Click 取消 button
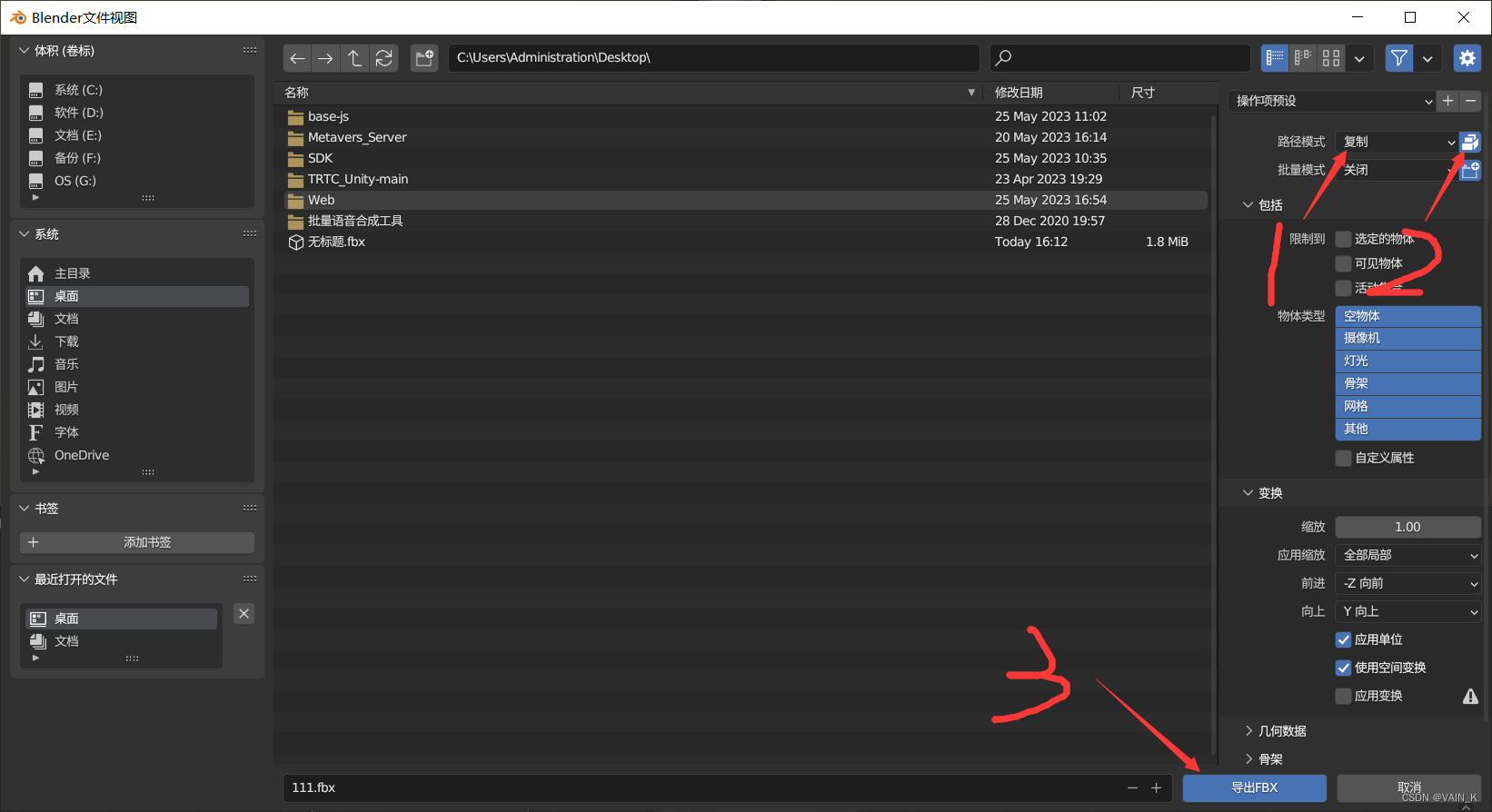 click(1409, 787)
